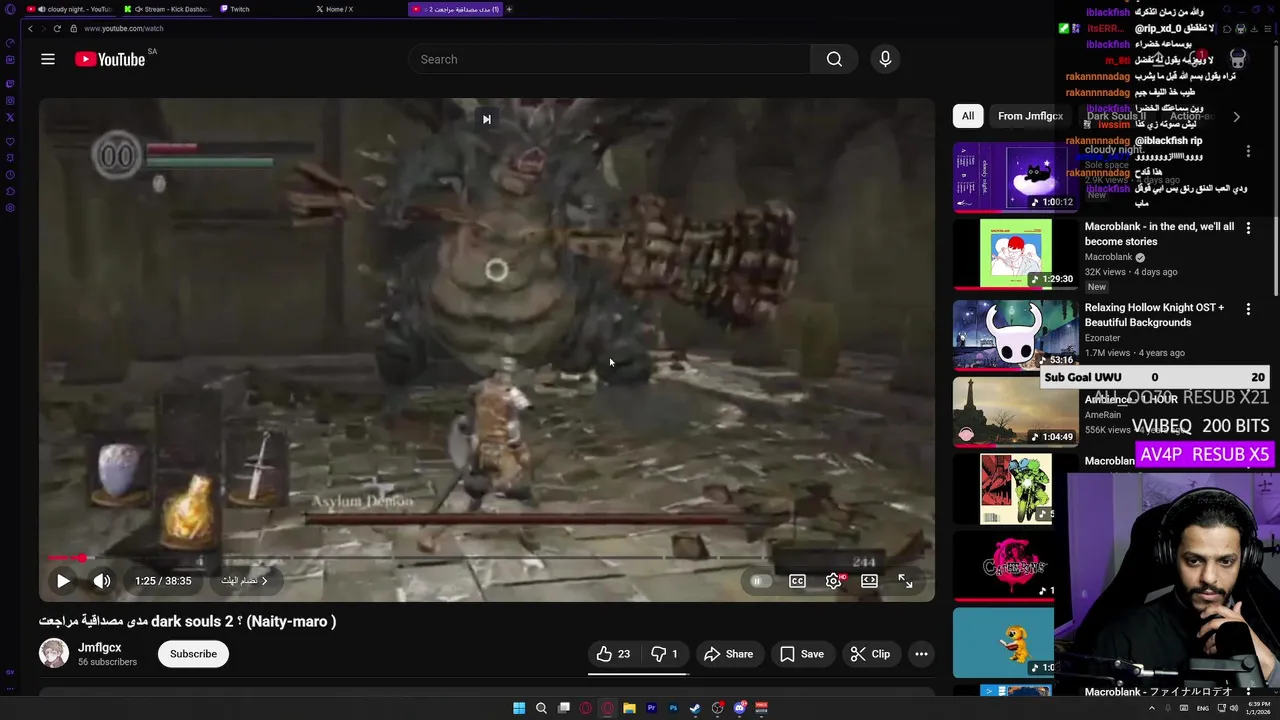Go back in browser history
Viewport: 1280px width, 720px height.
[x=30, y=28]
